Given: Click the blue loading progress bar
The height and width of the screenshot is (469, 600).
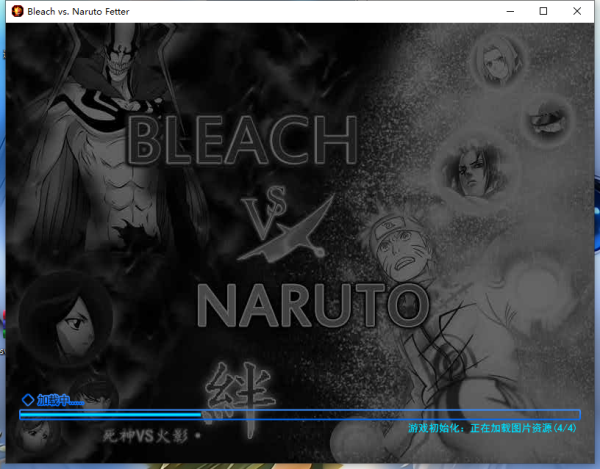Looking at the screenshot, I should 300,414.
